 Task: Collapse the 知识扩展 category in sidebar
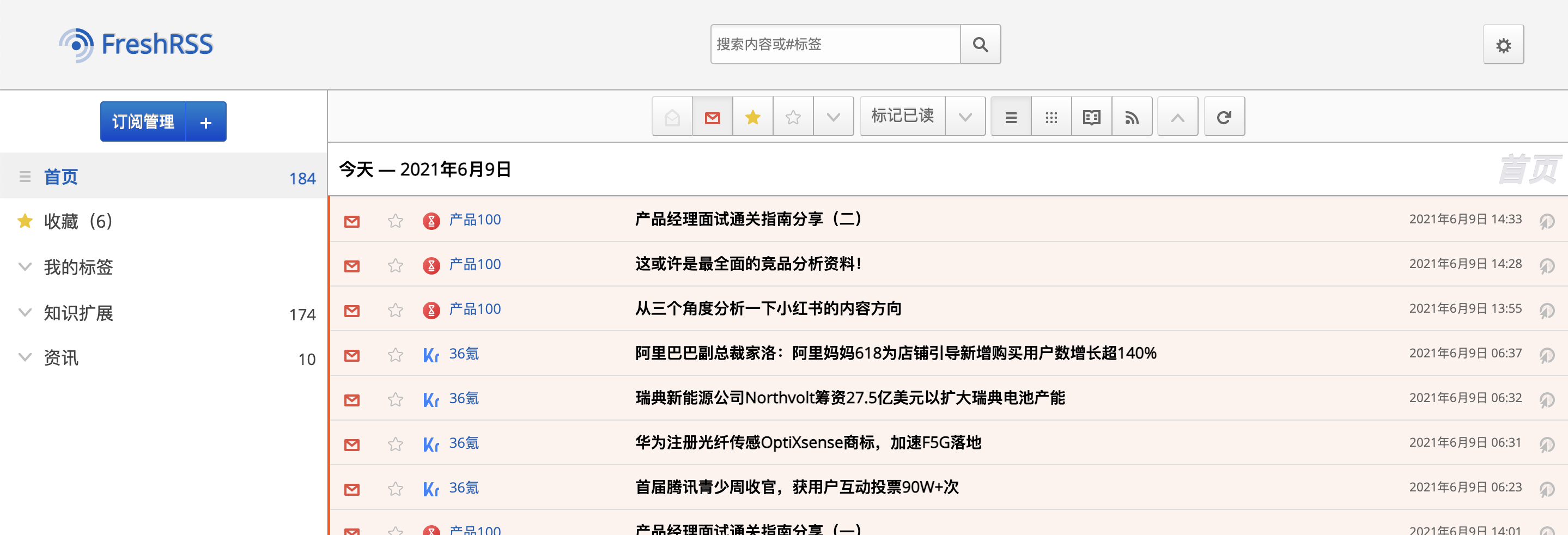(25, 313)
